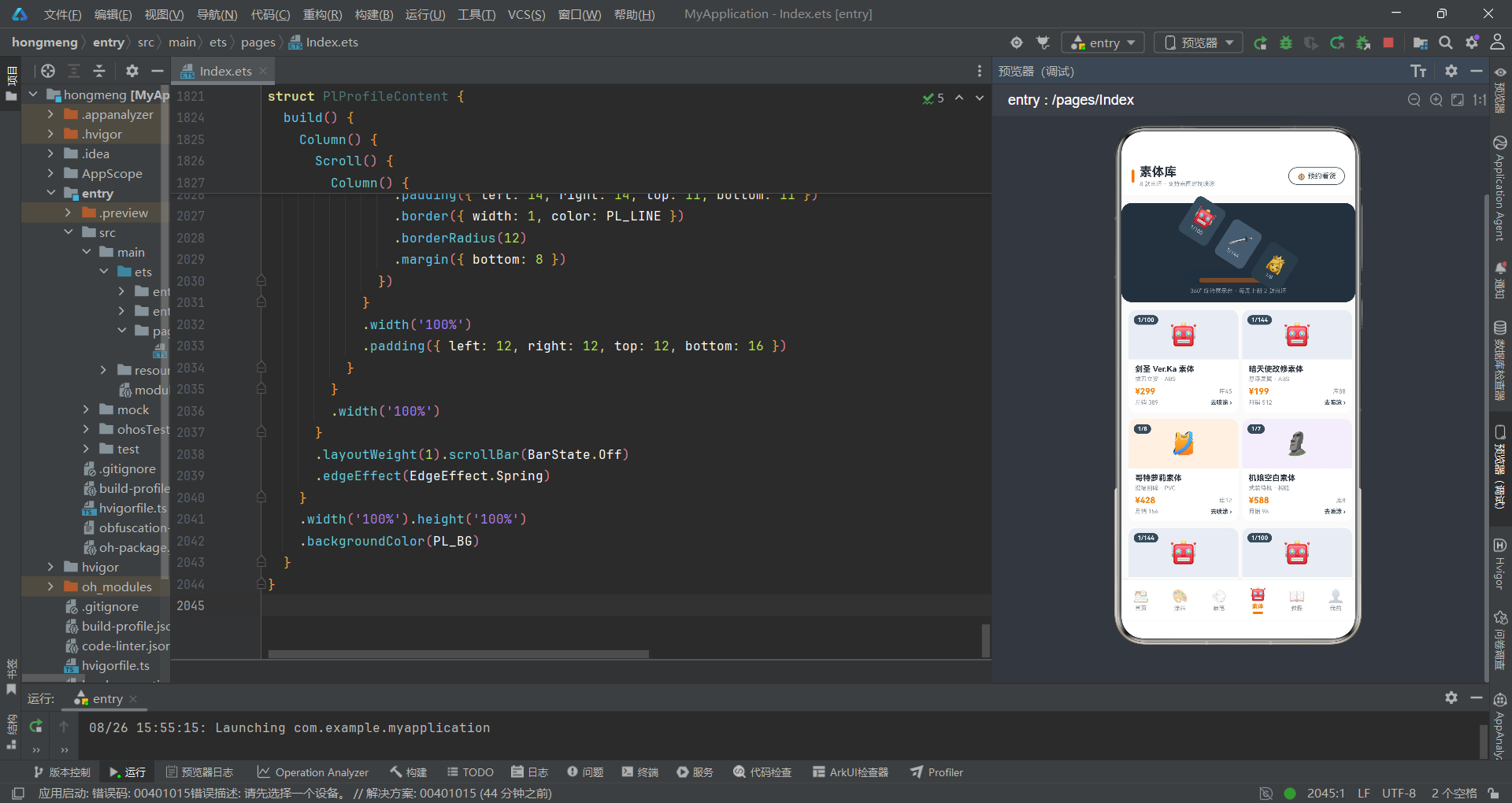Open the Profiler tool window
The height and width of the screenshot is (803, 1512).
(937, 772)
